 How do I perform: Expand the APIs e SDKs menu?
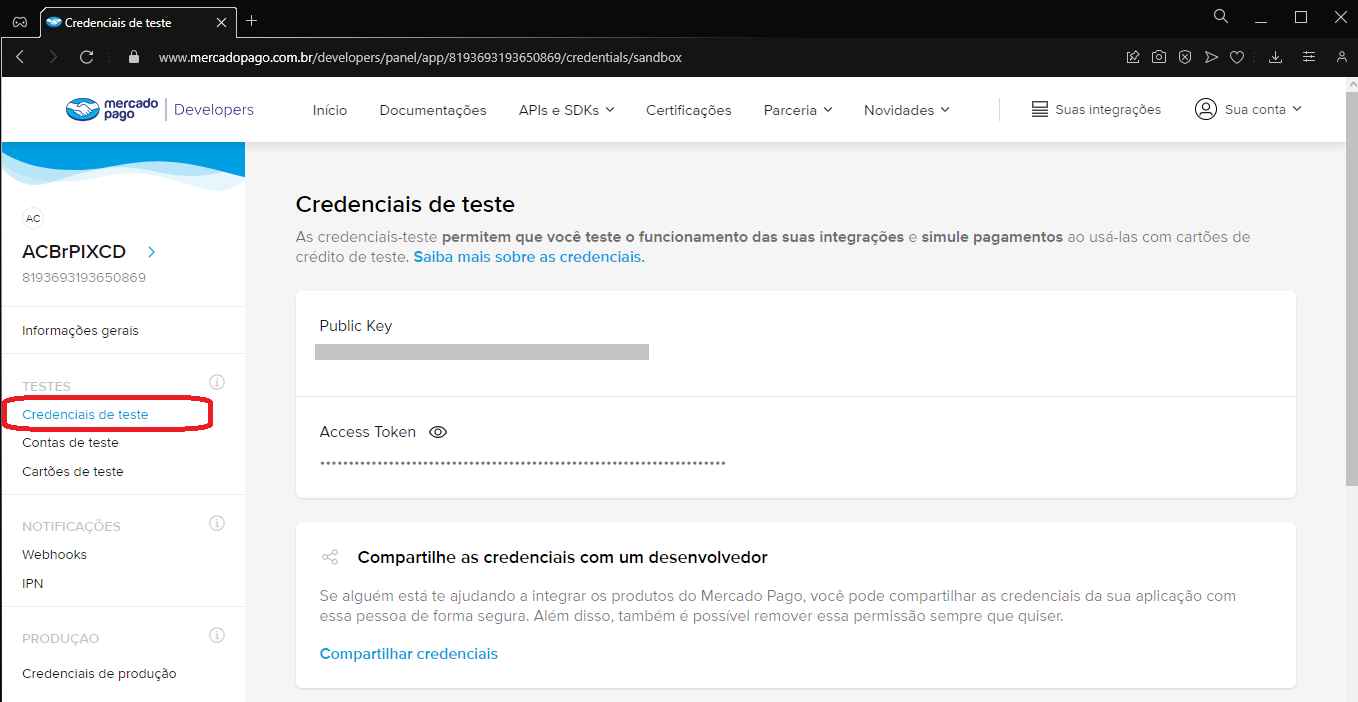(x=566, y=110)
